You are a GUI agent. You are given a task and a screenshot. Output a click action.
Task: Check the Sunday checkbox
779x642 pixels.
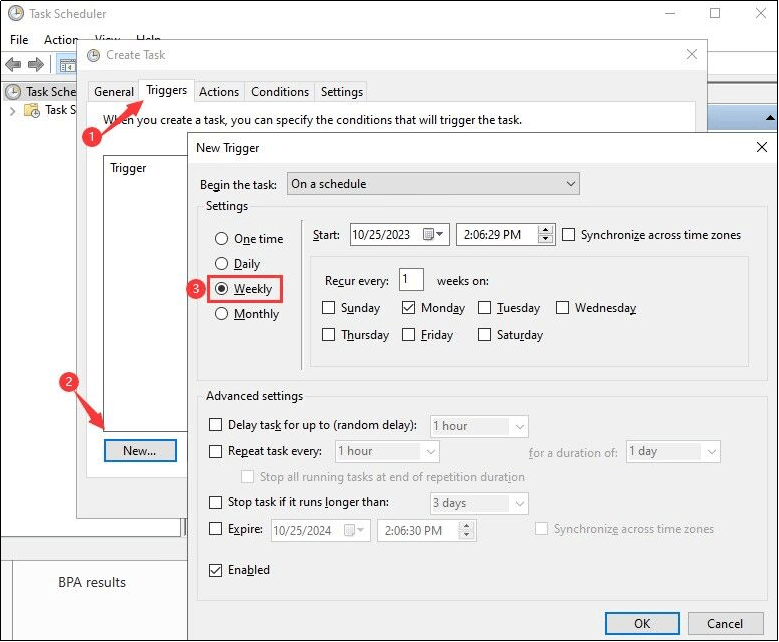click(328, 308)
